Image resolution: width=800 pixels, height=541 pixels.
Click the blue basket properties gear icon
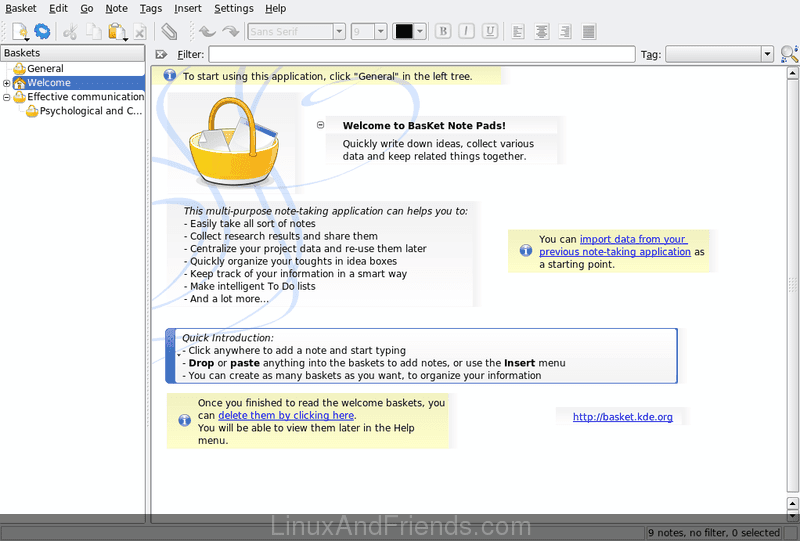[42, 32]
